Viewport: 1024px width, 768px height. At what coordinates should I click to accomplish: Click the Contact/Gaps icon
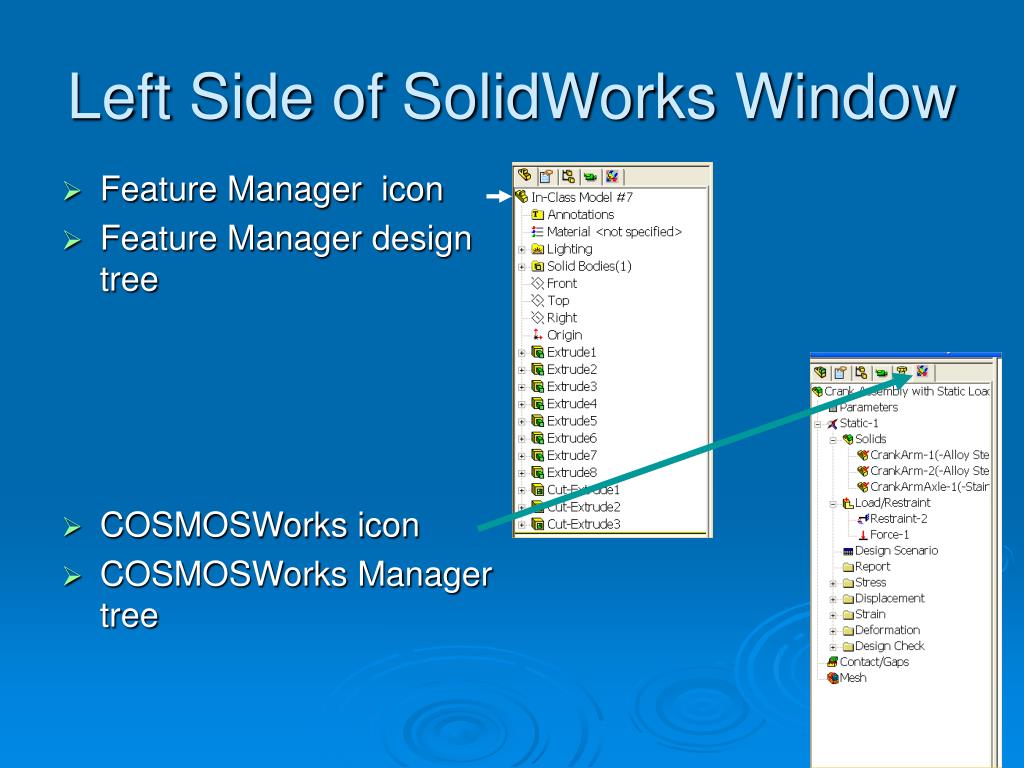coord(832,662)
